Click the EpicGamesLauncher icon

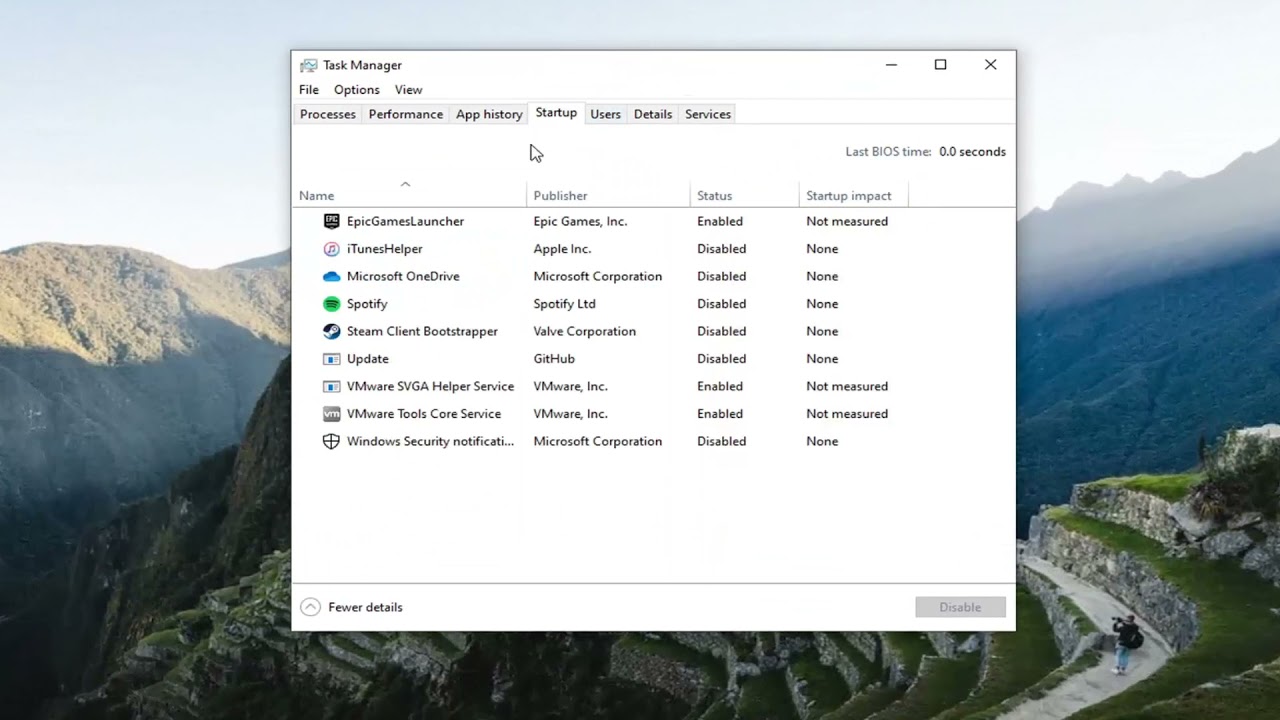tap(331, 221)
